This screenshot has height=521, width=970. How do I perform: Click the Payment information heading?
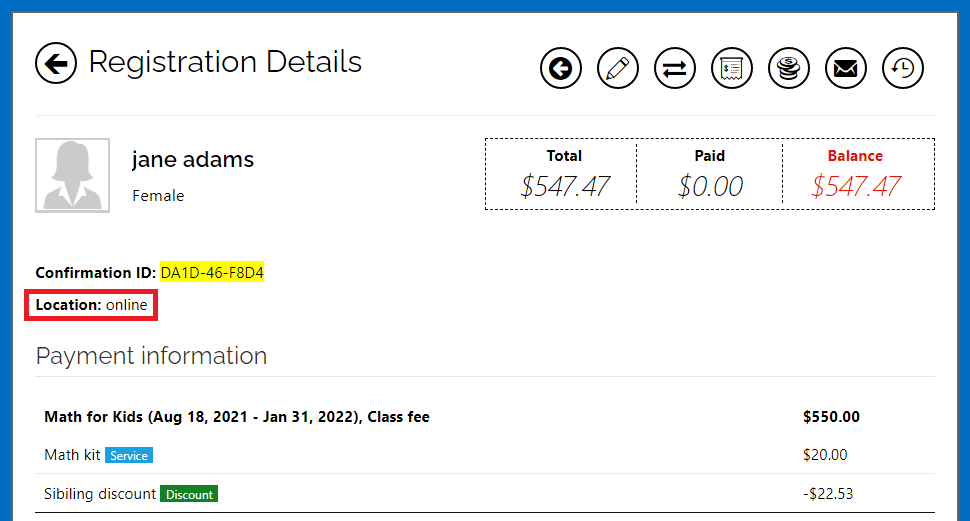151,356
